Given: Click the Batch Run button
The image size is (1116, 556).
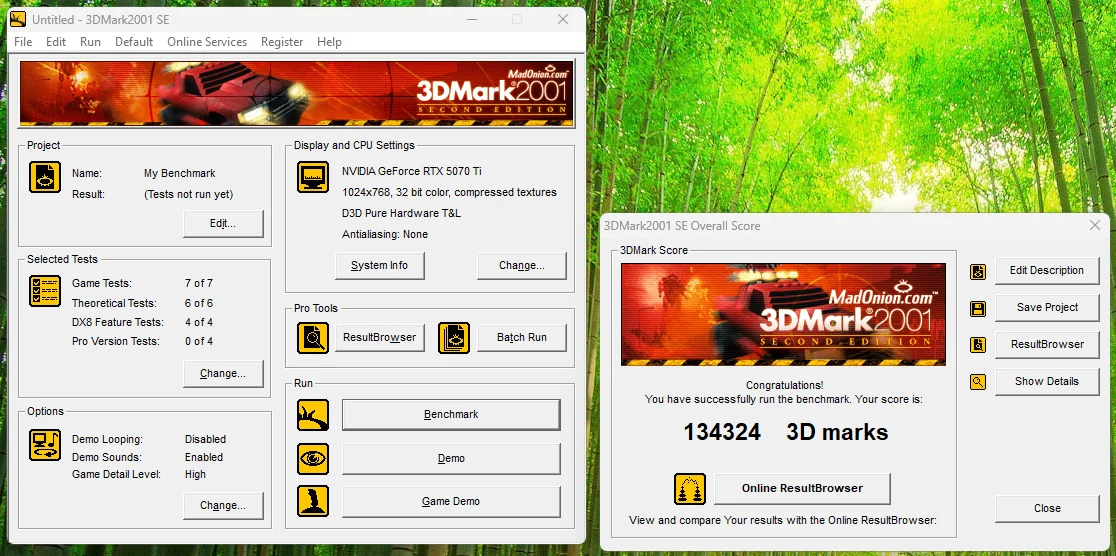Looking at the screenshot, I should click(522, 337).
